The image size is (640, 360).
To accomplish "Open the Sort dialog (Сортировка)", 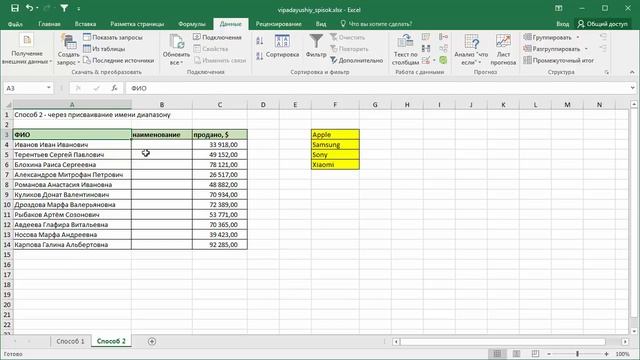I will click(282, 46).
